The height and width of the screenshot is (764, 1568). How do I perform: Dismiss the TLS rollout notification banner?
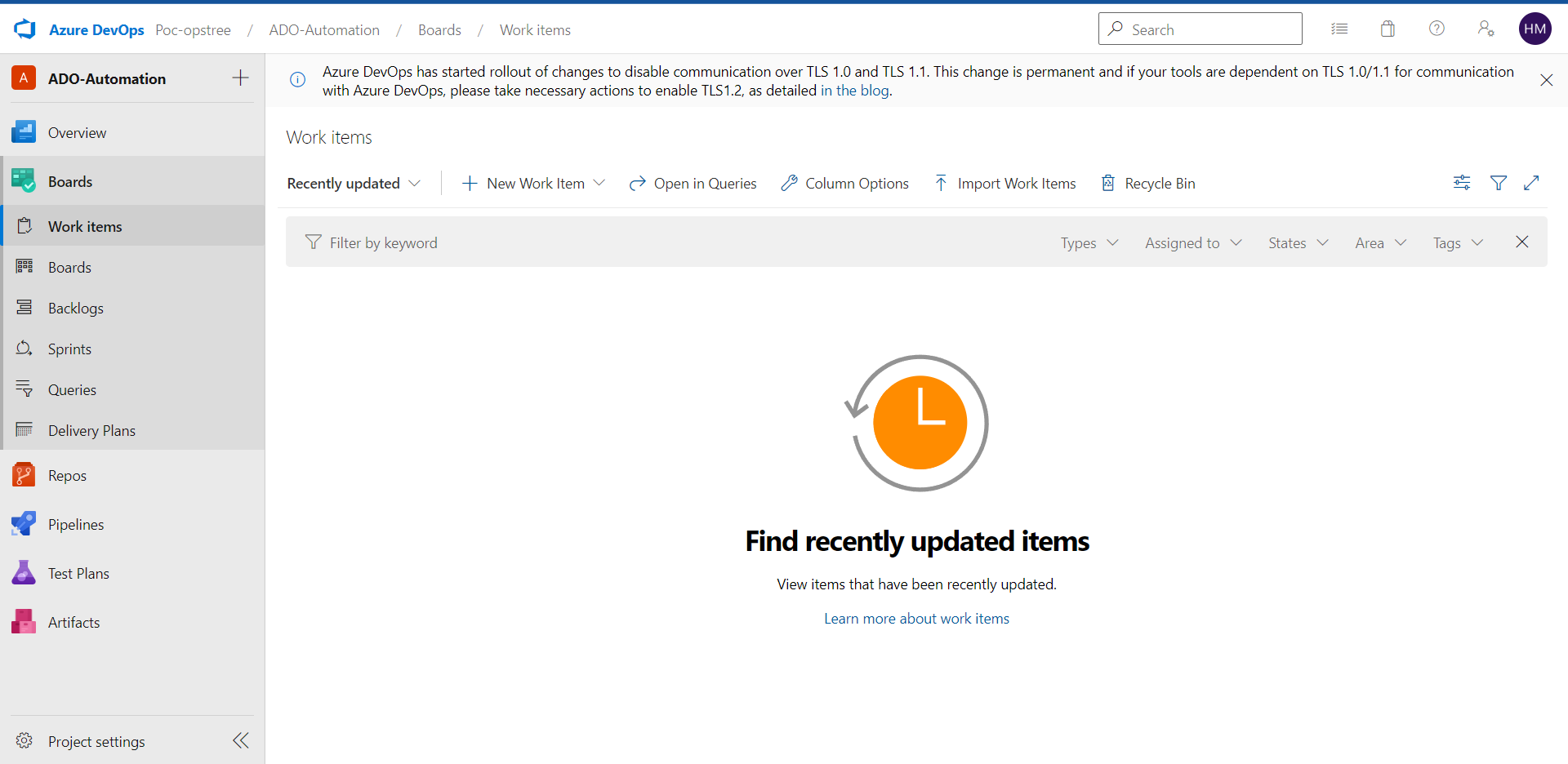(1546, 80)
